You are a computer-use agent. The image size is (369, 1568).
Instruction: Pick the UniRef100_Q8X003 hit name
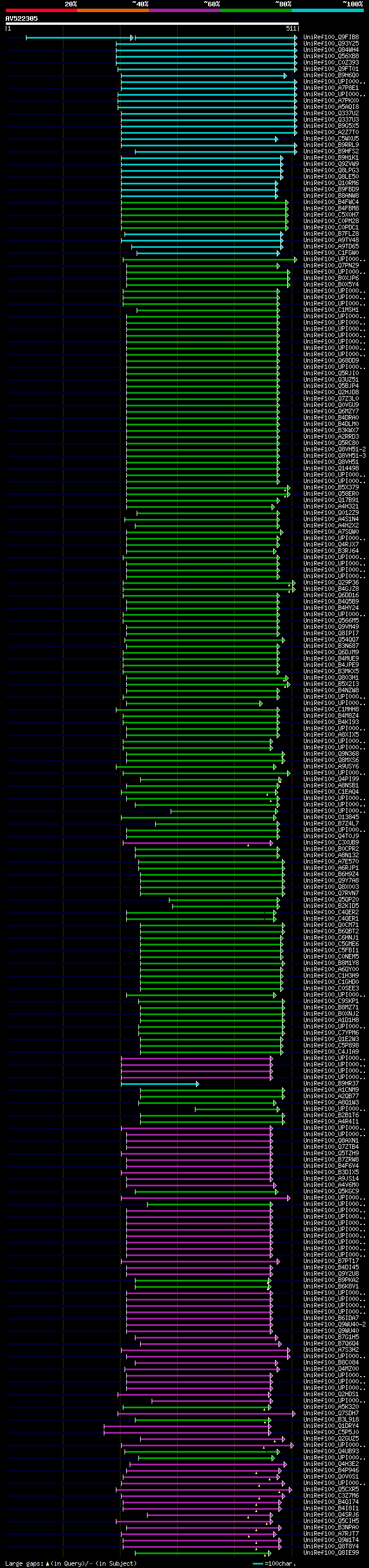coord(332,888)
